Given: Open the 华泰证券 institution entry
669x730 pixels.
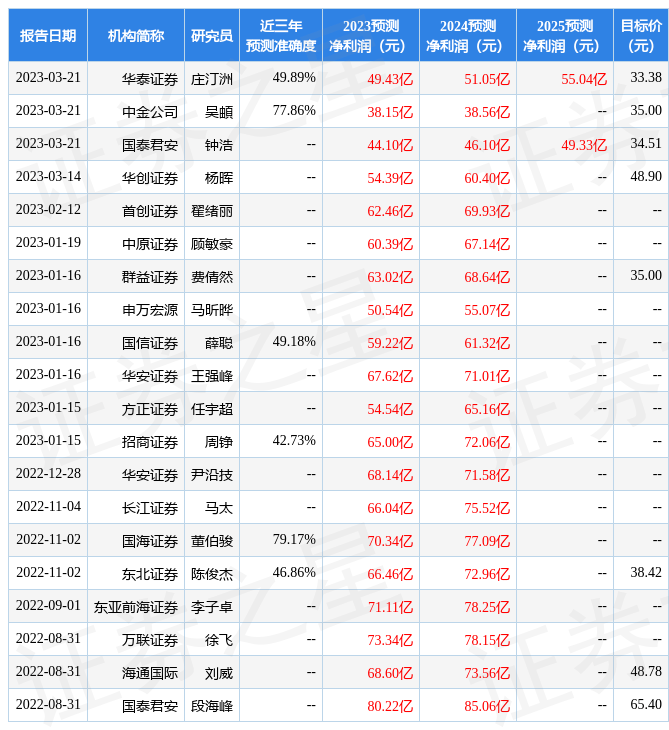Looking at the screenshot, I should 150,79.
